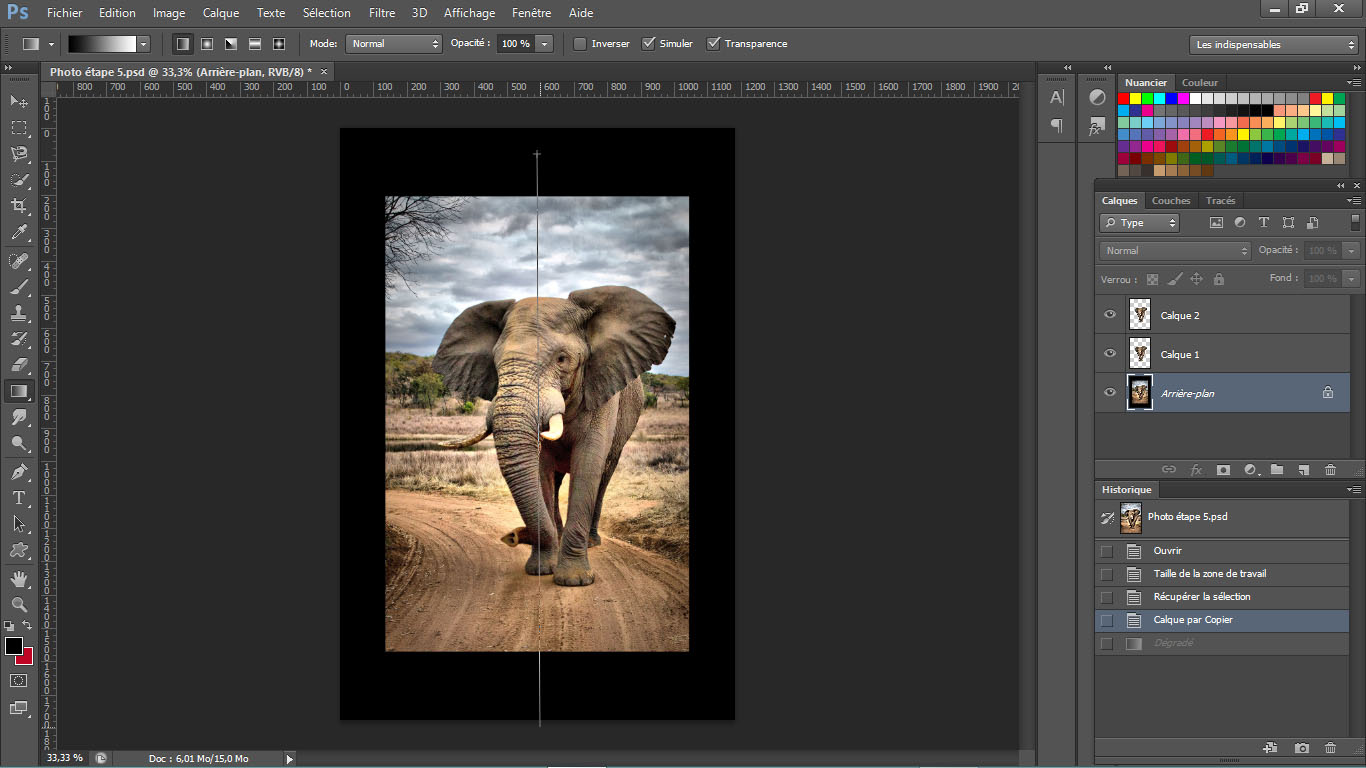Switch to the Couches tab
This screenshot has height=768, width=1366.
point(1171,201)
